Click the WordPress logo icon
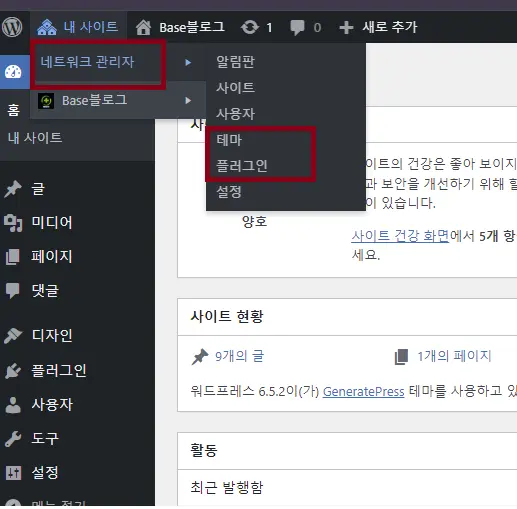517x509 pixels. click(12, 27)
